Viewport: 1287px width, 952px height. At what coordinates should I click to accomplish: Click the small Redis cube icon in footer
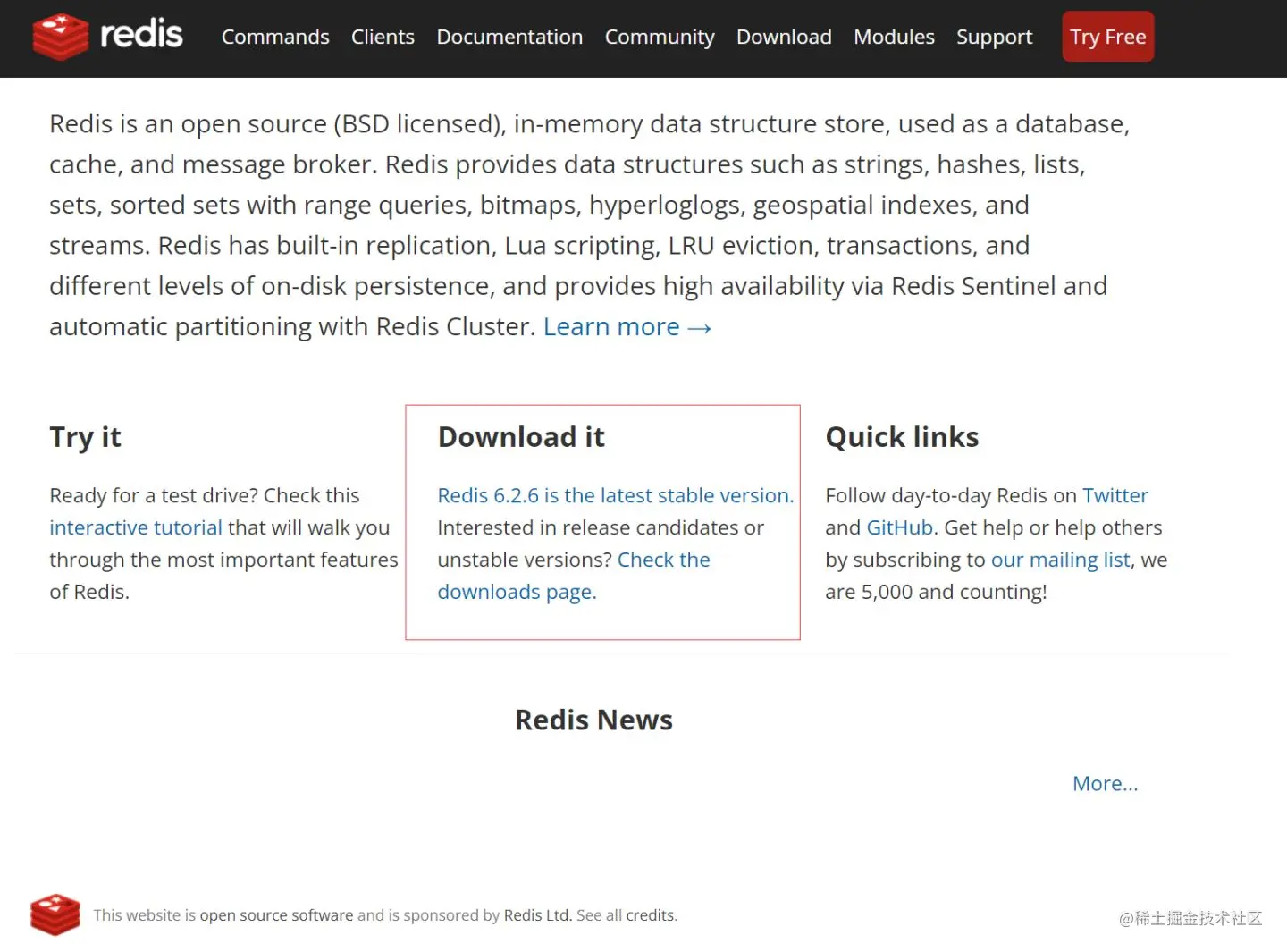[55, 914]
